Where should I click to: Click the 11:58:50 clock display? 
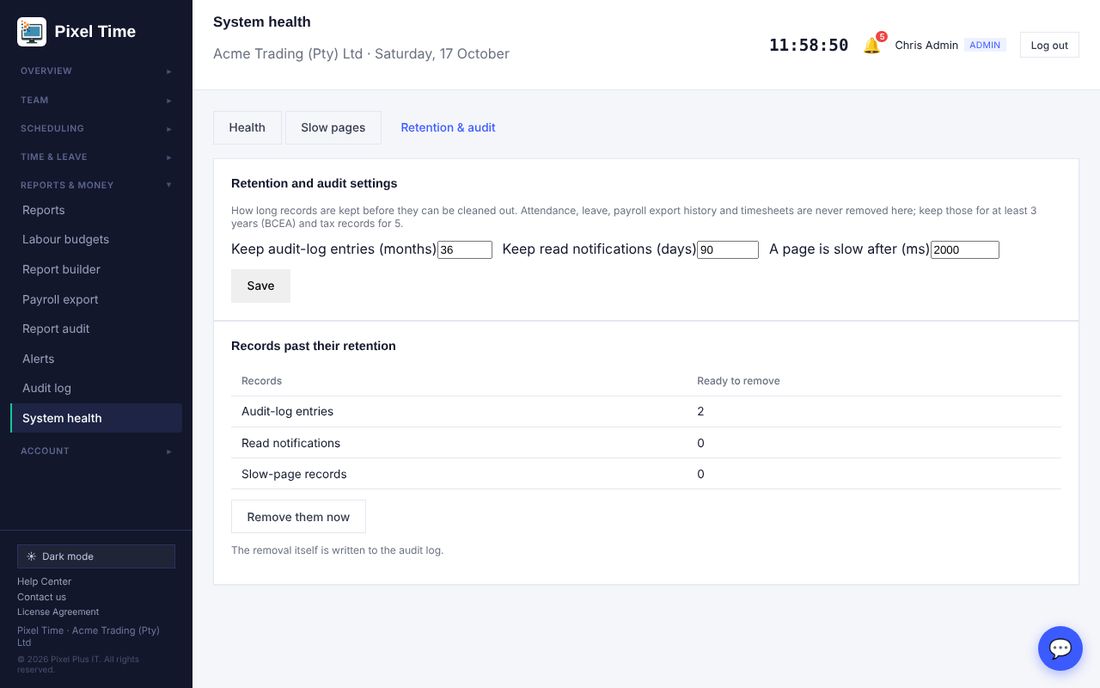coord(808,46)
